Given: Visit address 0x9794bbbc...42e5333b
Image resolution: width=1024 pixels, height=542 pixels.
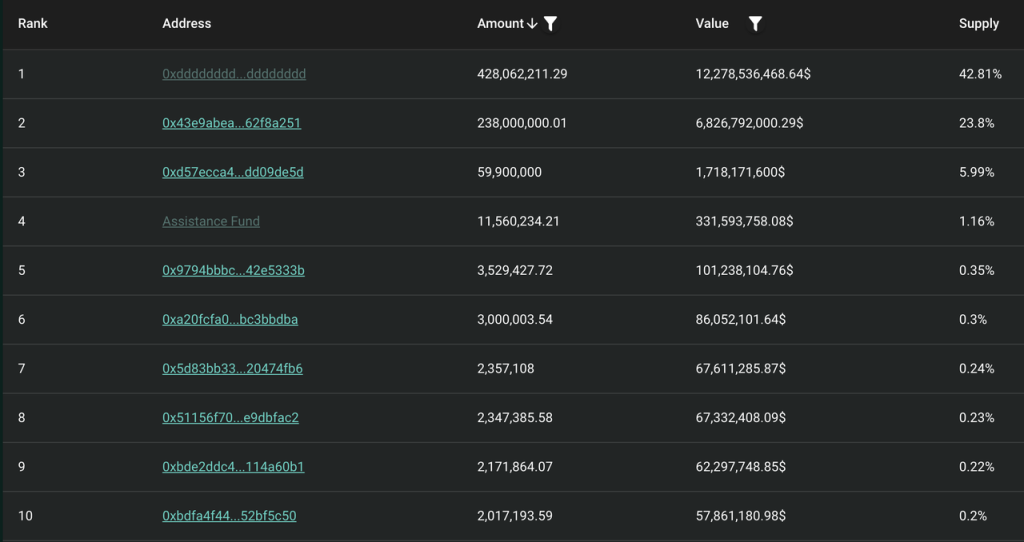Looking at the screenshot, I should coord(233,270).
